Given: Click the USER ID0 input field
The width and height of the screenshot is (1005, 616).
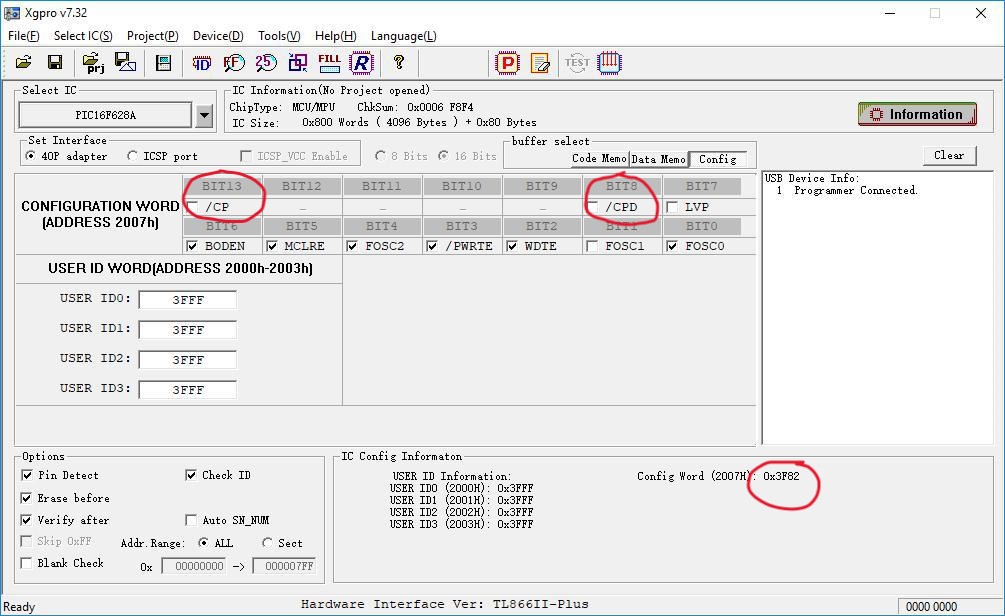Looking at the screenshot, I should coord(188,300).
